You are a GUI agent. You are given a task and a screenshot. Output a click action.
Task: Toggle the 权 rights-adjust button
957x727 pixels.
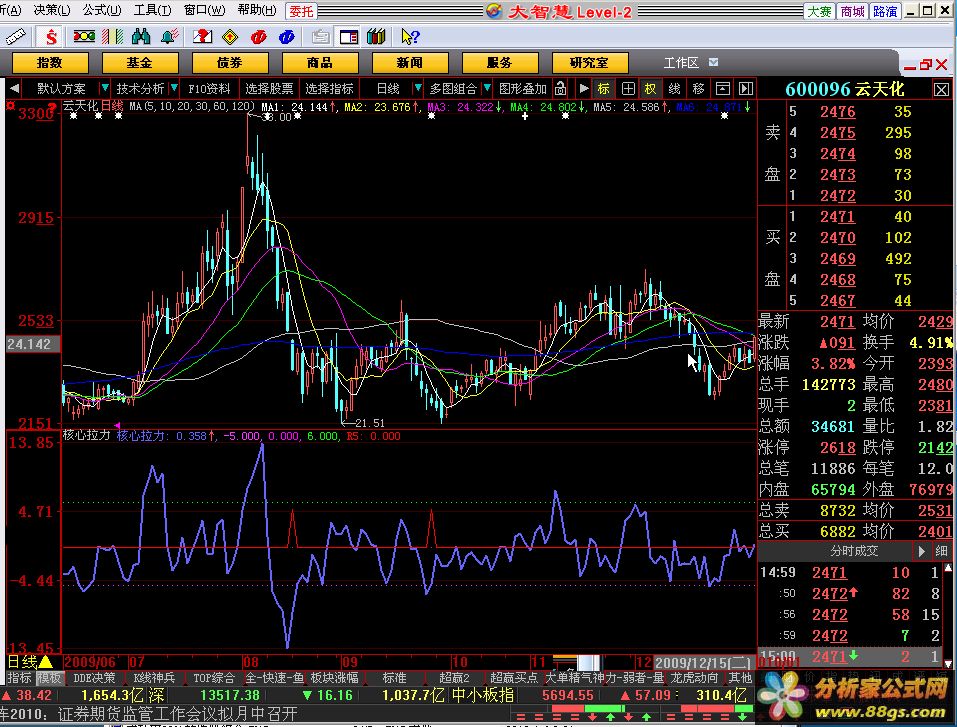651,89
